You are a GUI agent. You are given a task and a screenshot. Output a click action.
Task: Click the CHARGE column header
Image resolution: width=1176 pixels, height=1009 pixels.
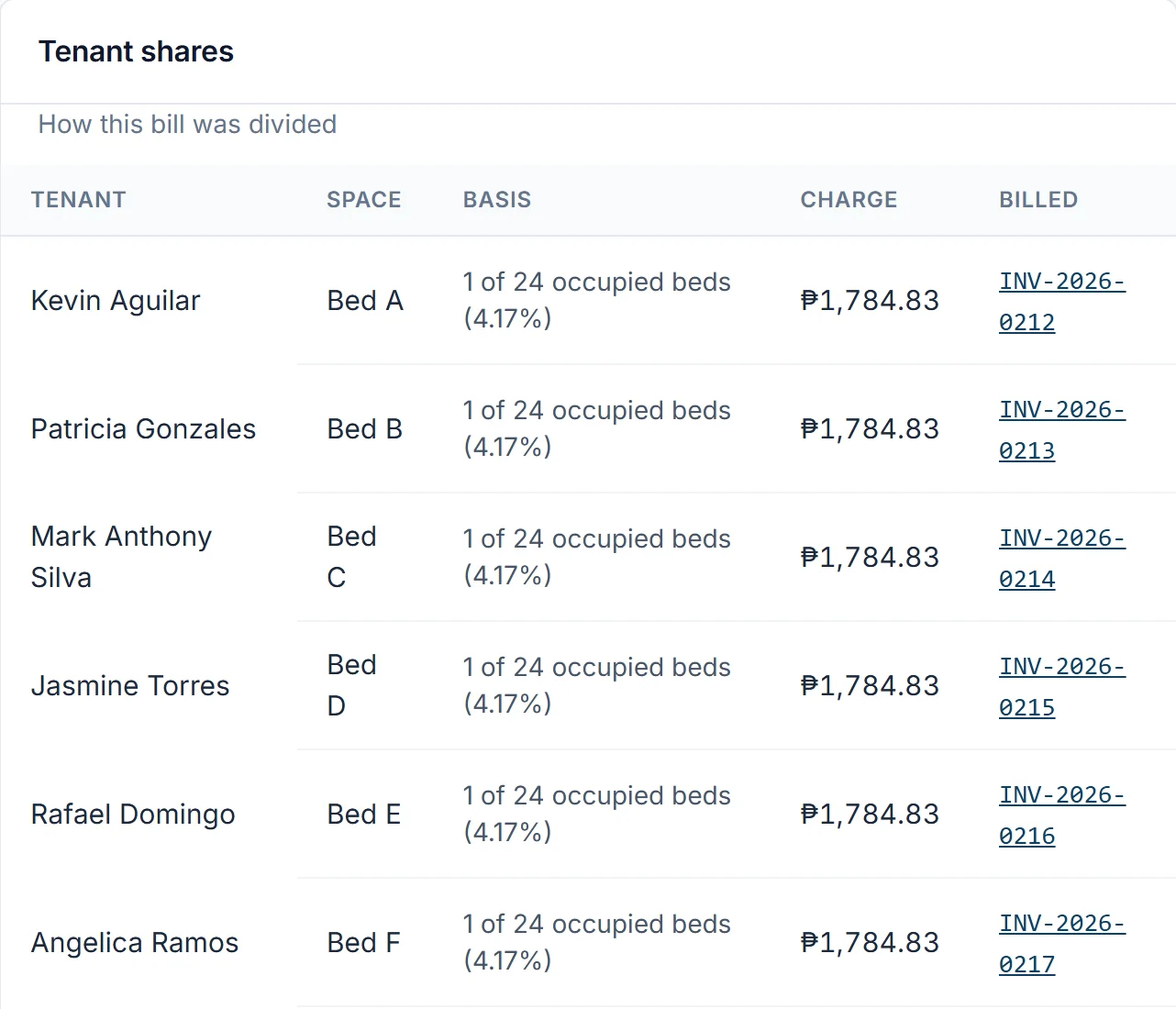click(849, 200)
